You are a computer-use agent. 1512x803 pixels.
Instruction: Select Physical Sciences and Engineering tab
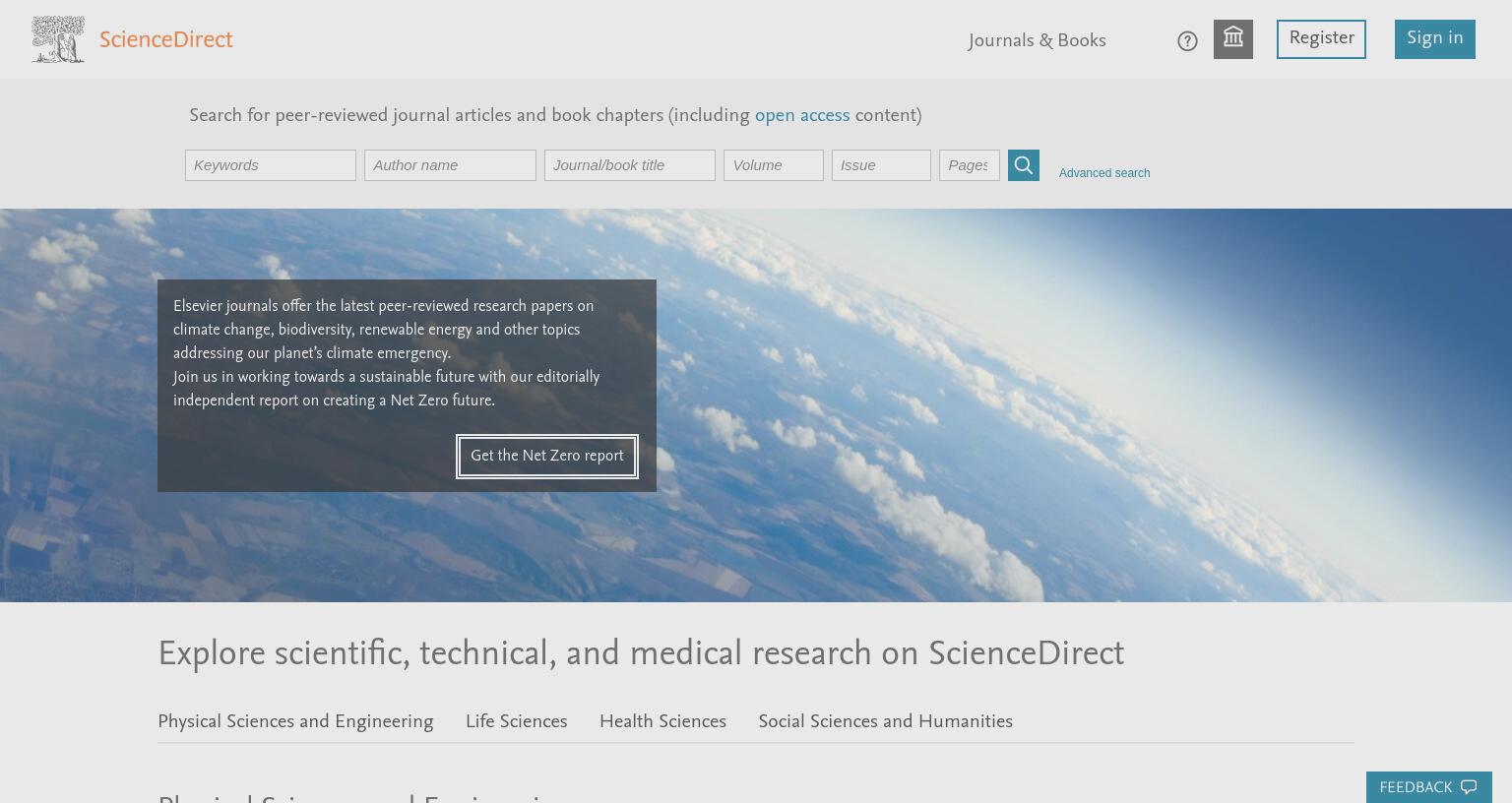pyautogui.click(x=295, y=722)
